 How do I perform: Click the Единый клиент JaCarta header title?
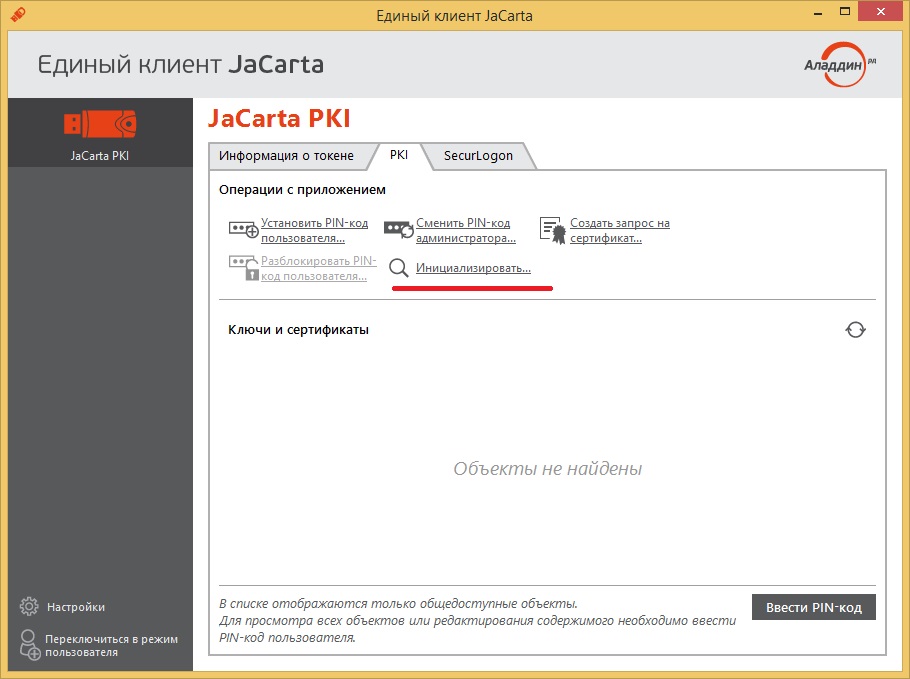coord(180,64)
